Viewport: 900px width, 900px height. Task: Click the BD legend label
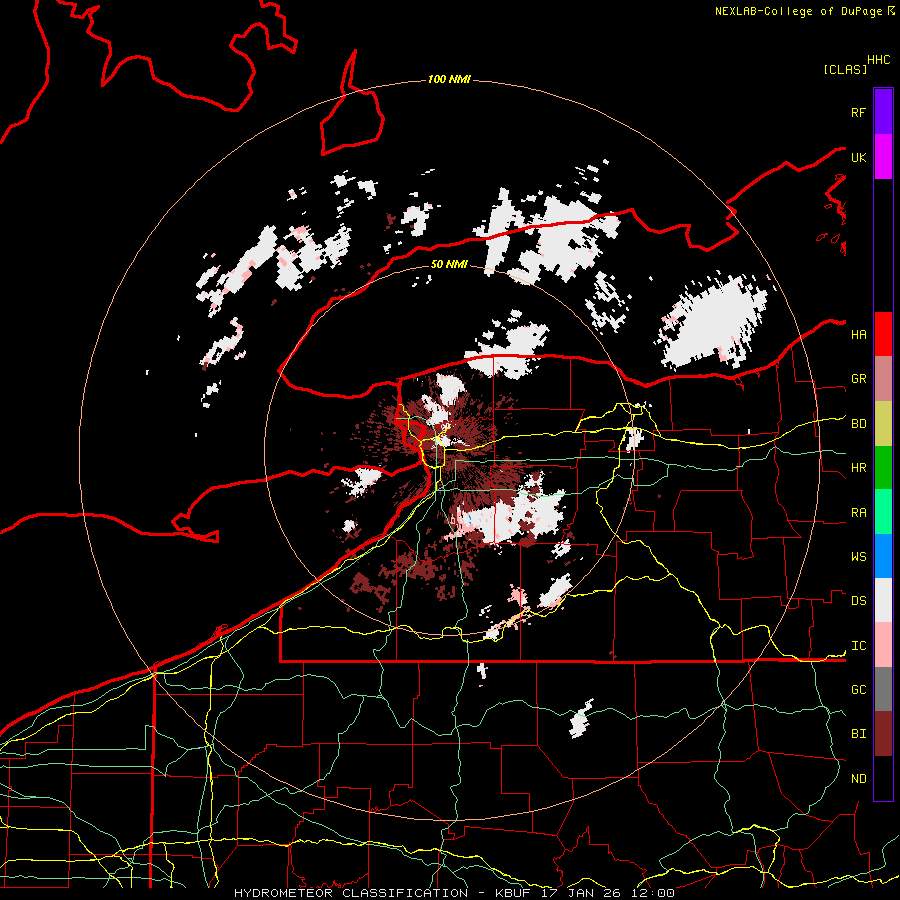point(858,424)
